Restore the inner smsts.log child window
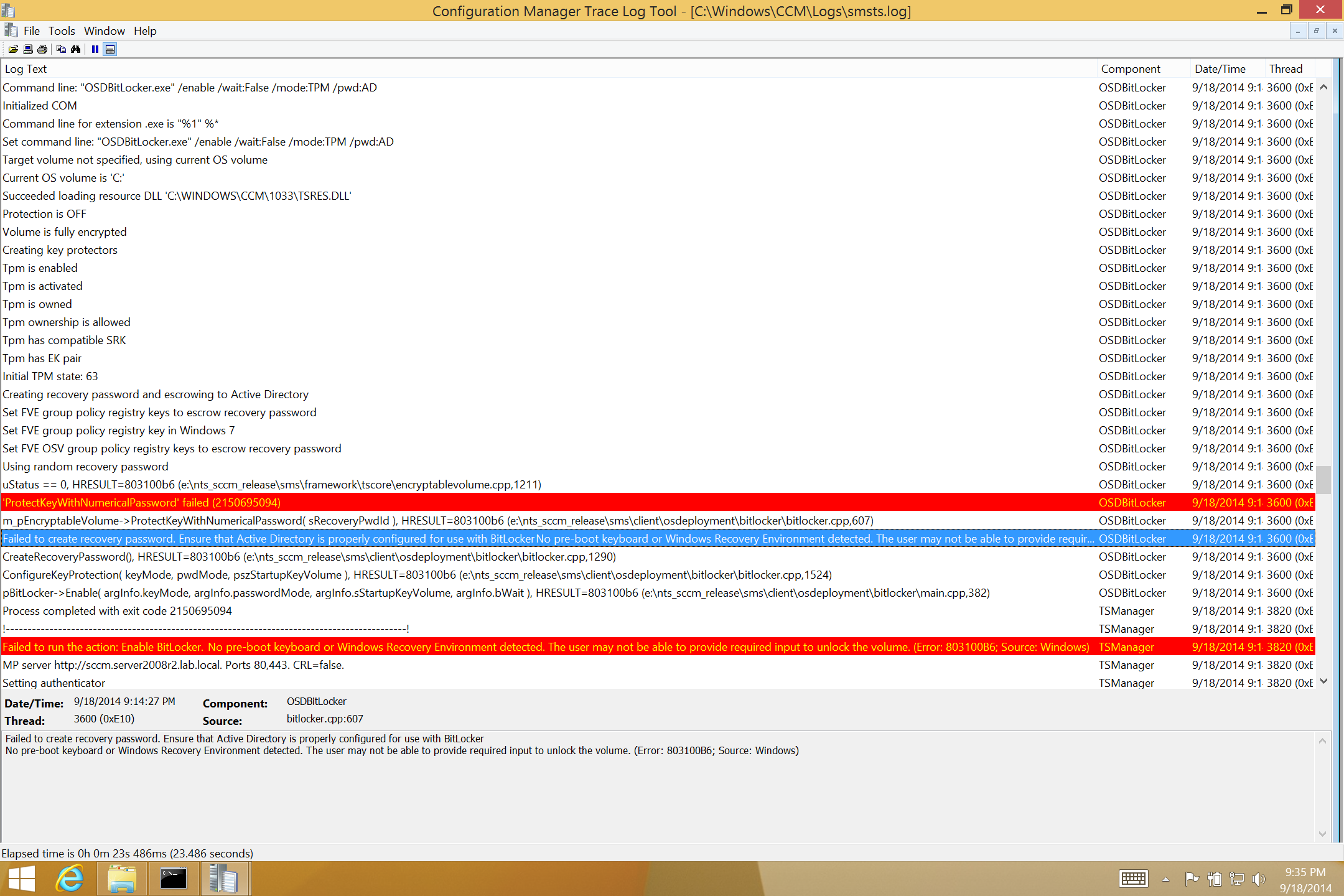The width and height of the screenshot is (1344, 896). coord(1317,30)
